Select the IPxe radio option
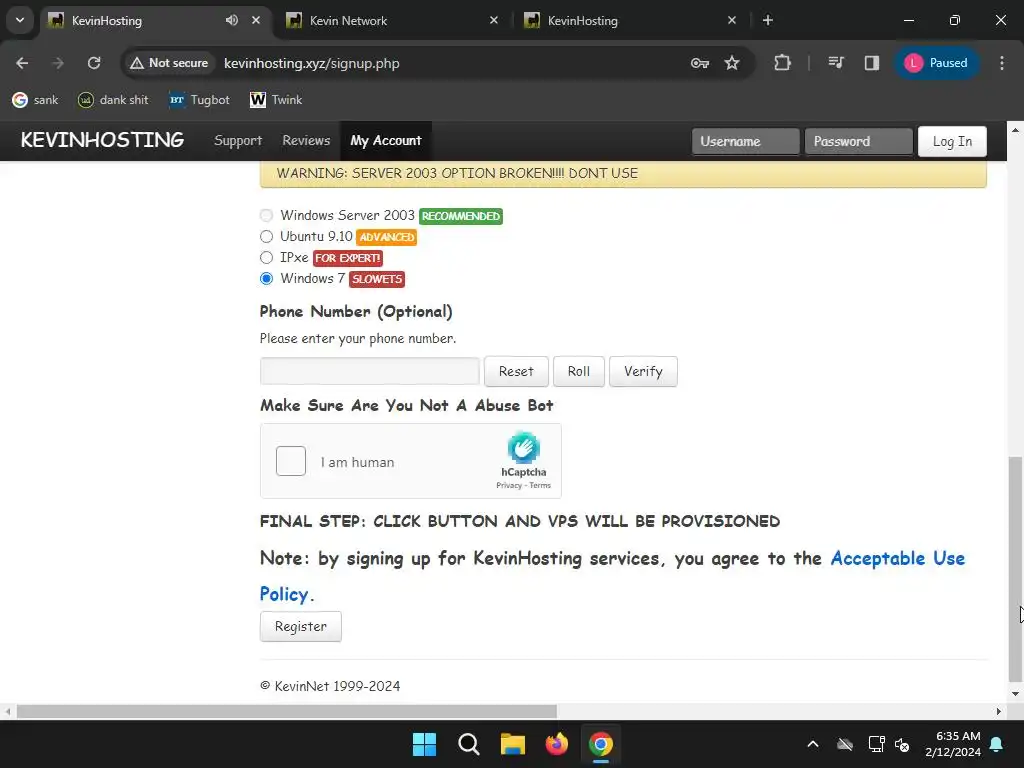This screenshot has height=768, width=1024. pyautogui.click(x=266, y=257)
